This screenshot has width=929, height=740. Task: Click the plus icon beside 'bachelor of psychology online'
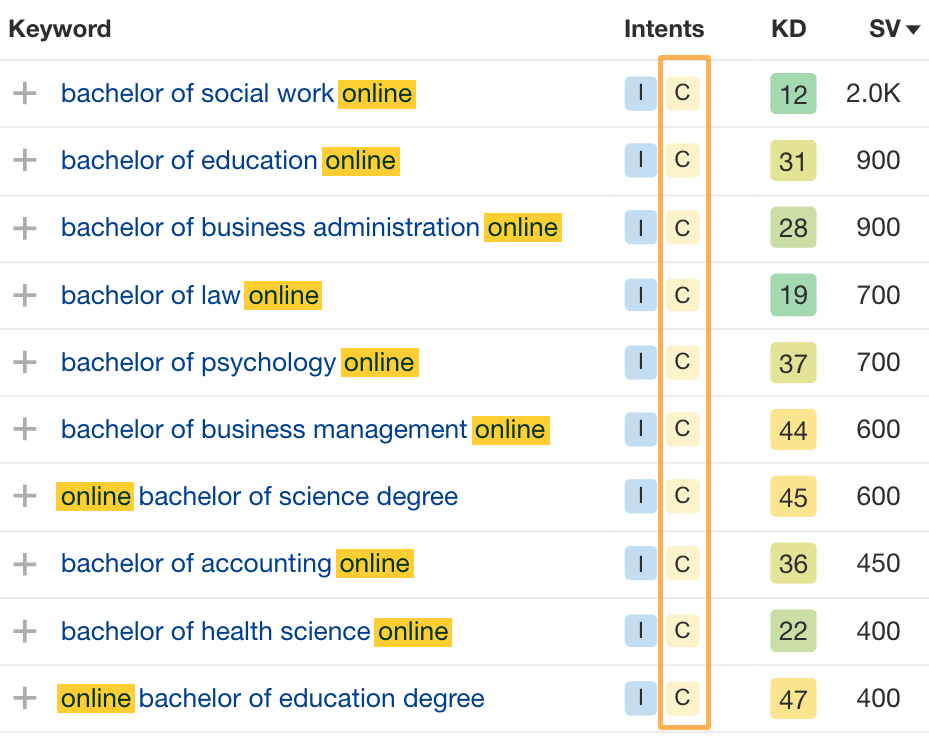coord(24,362)
